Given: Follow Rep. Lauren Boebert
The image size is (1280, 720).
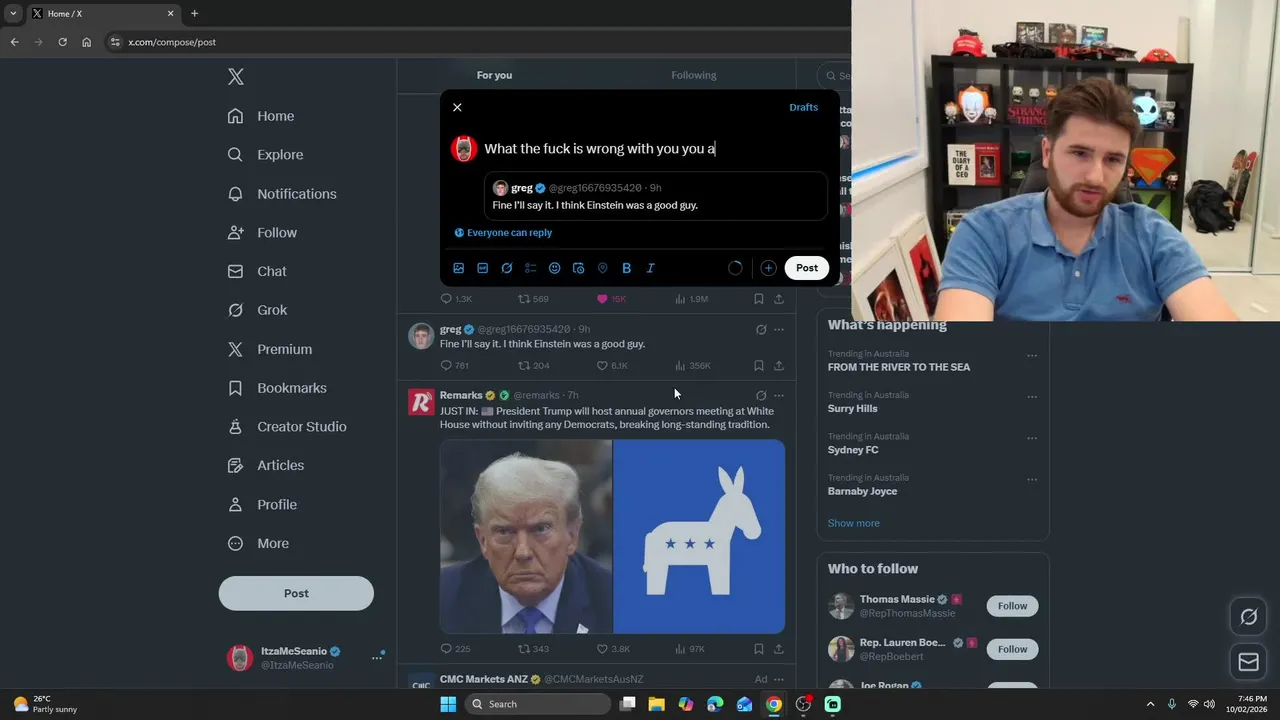Looking at the screenshot, I should click(1012, 649).
